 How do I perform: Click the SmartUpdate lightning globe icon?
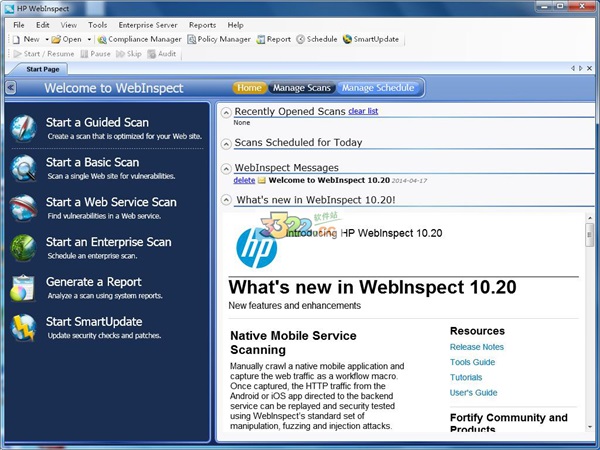tap(23, 328)
